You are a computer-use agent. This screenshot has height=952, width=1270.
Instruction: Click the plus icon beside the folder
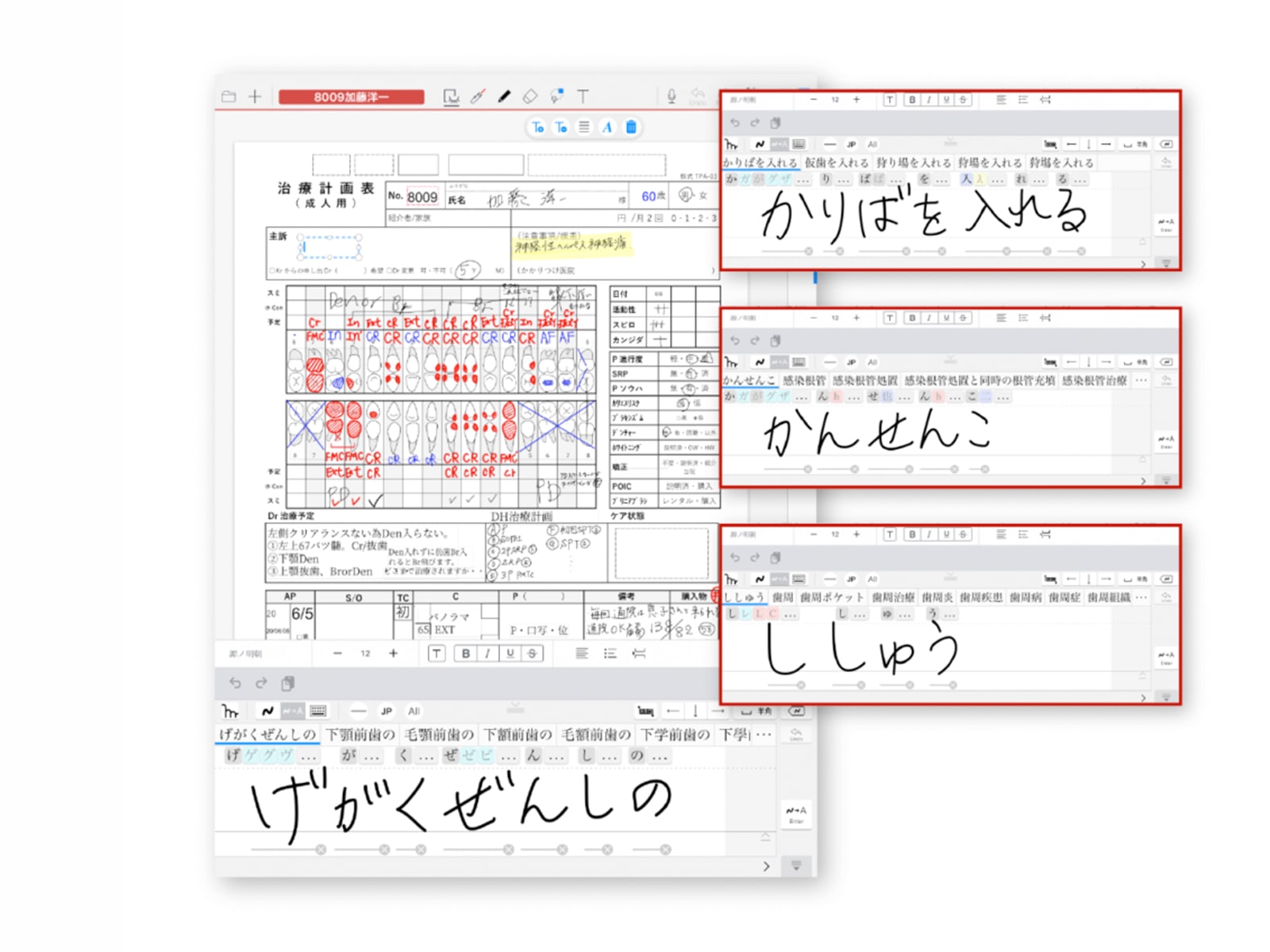pos(255,97)
